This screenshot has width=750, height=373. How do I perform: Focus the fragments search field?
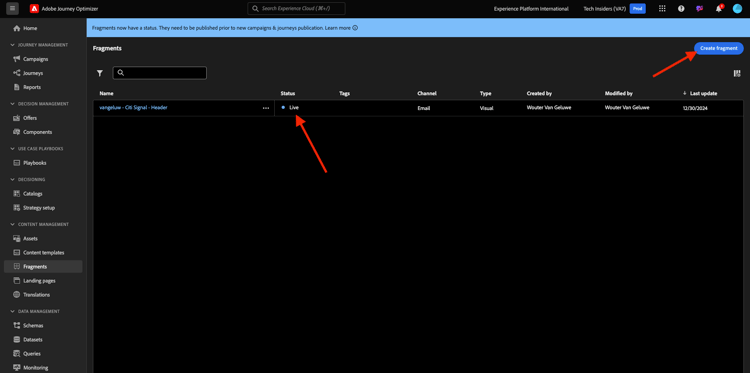pyautogui.click(x=160, y=73)
